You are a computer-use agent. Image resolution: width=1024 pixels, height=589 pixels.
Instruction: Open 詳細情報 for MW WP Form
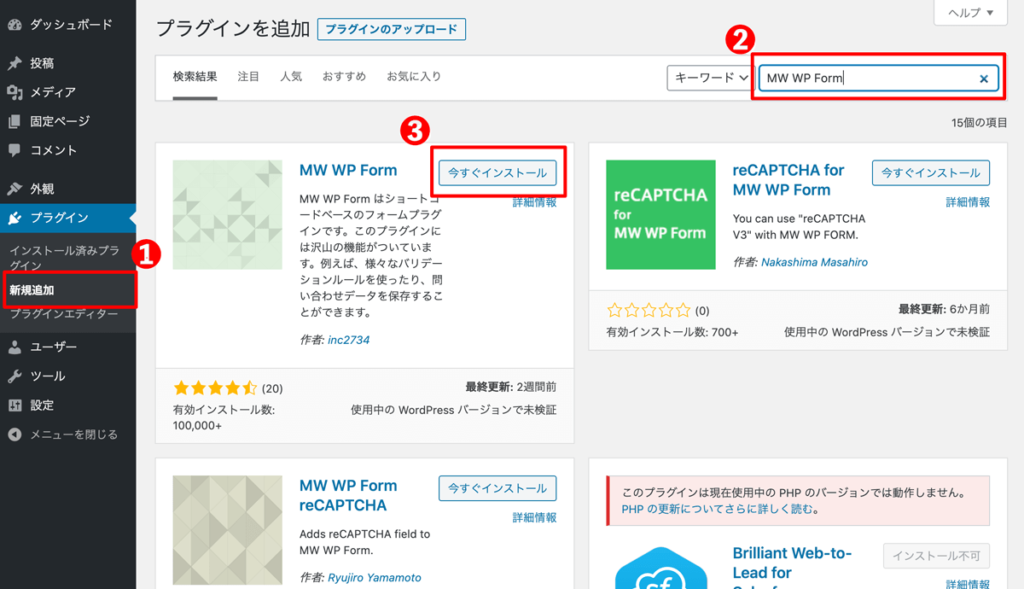point(534,202)
